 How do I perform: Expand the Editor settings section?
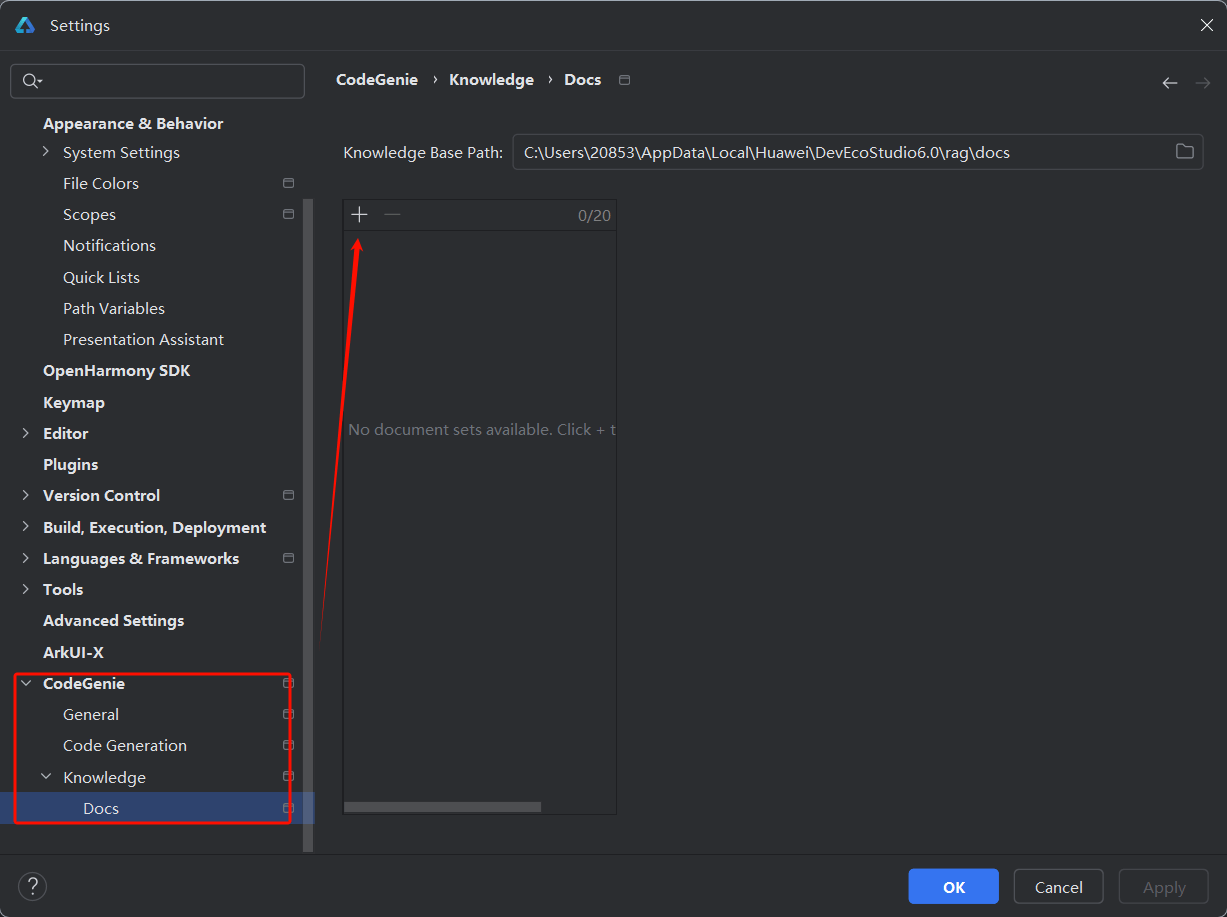tap(26, 433)
